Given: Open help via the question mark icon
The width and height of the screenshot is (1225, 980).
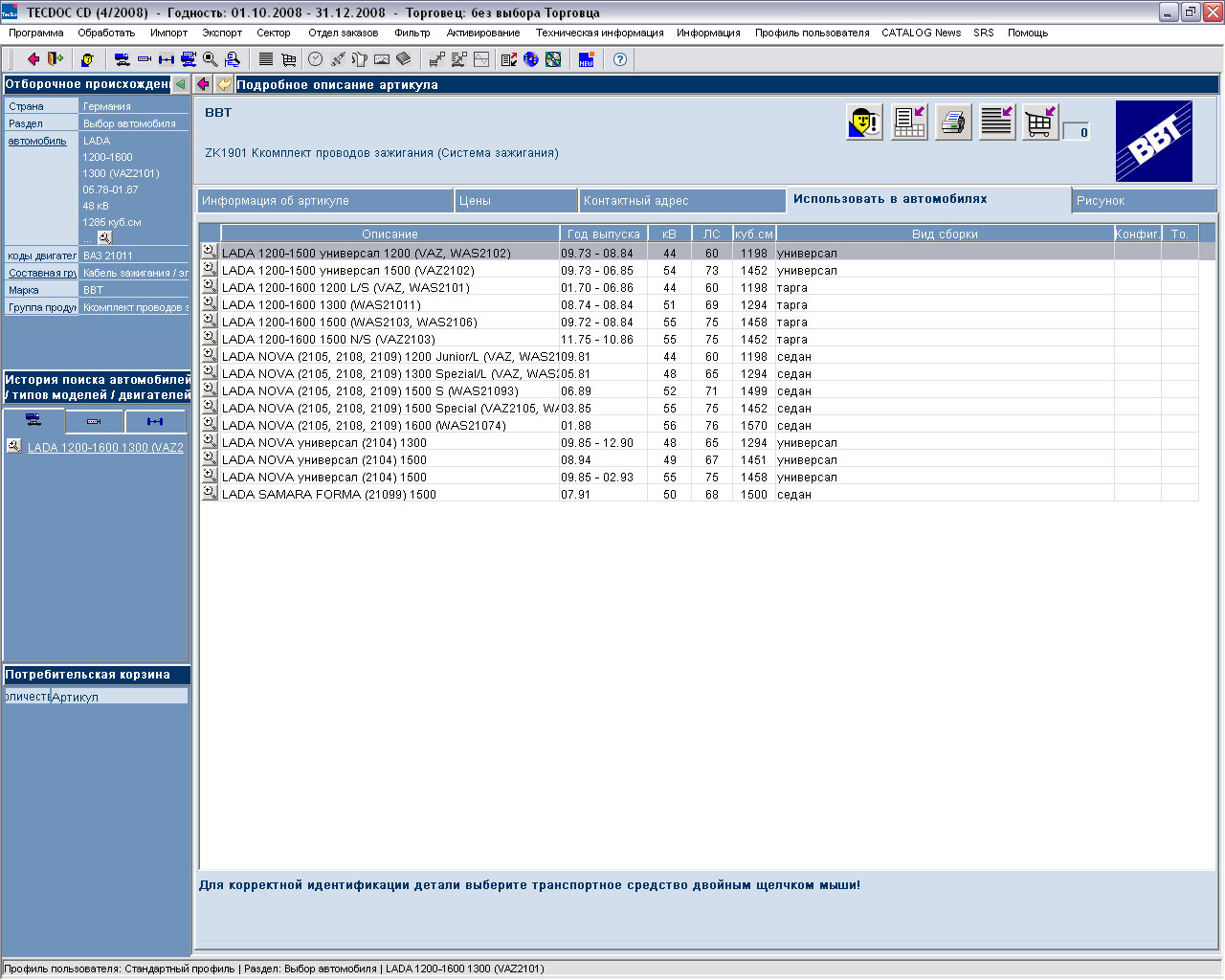Looking at the screenshot, I should 620,59.
